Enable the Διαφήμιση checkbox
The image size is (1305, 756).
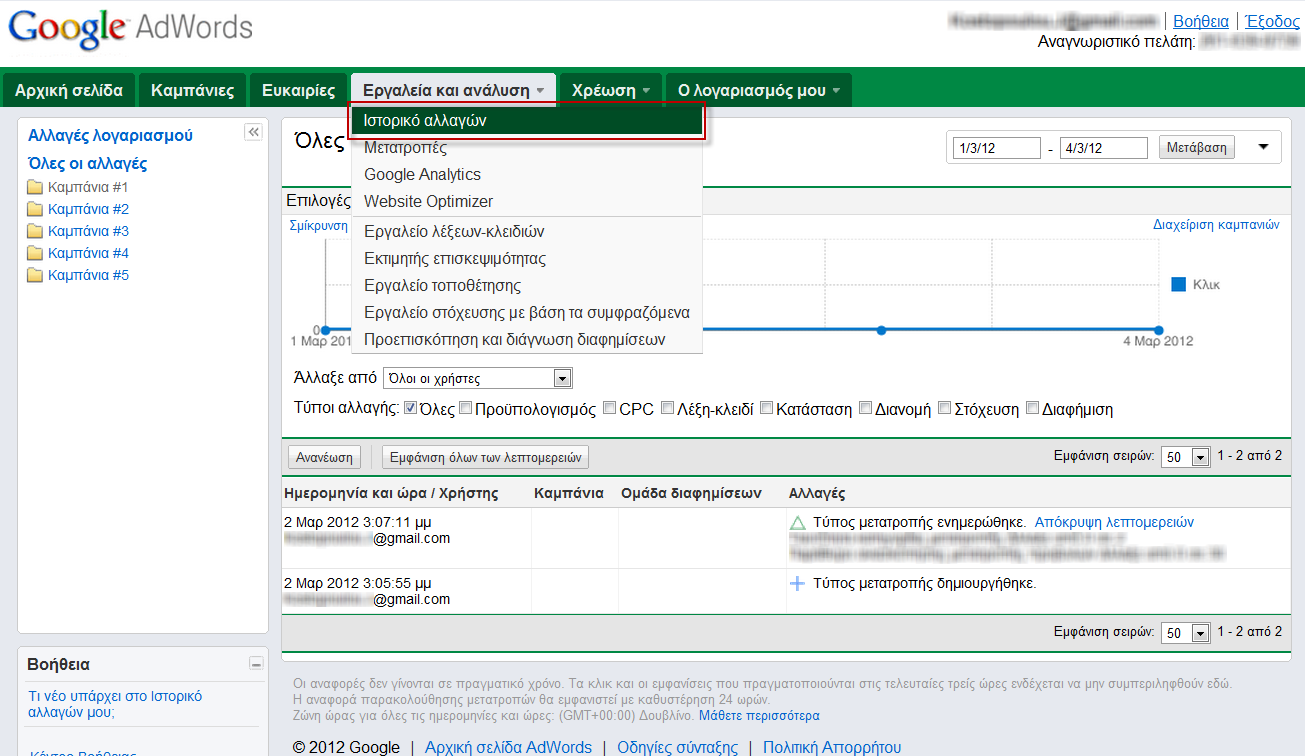coord(1032,408)
